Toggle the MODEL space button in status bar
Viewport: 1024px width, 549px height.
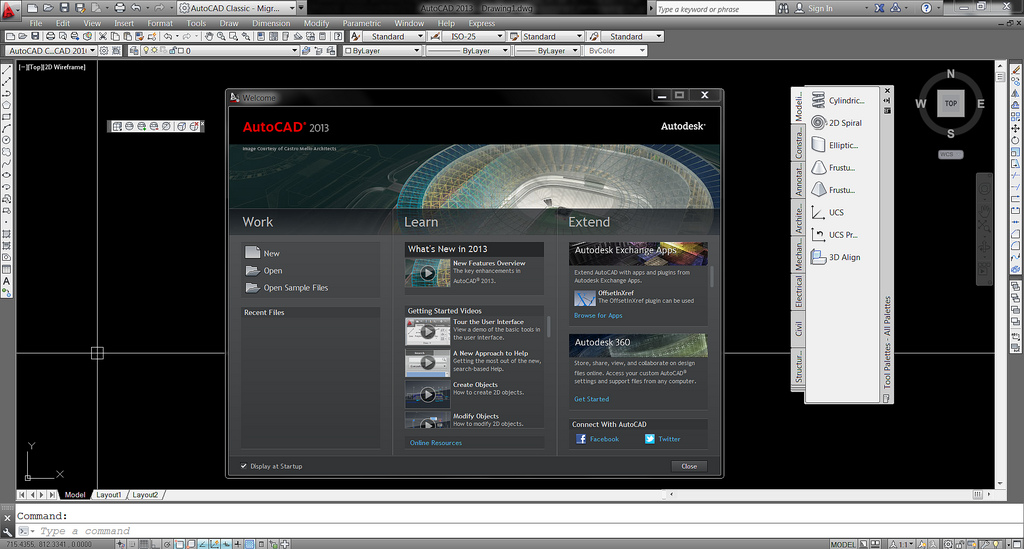pyautogui.click(x=842, y=544)
